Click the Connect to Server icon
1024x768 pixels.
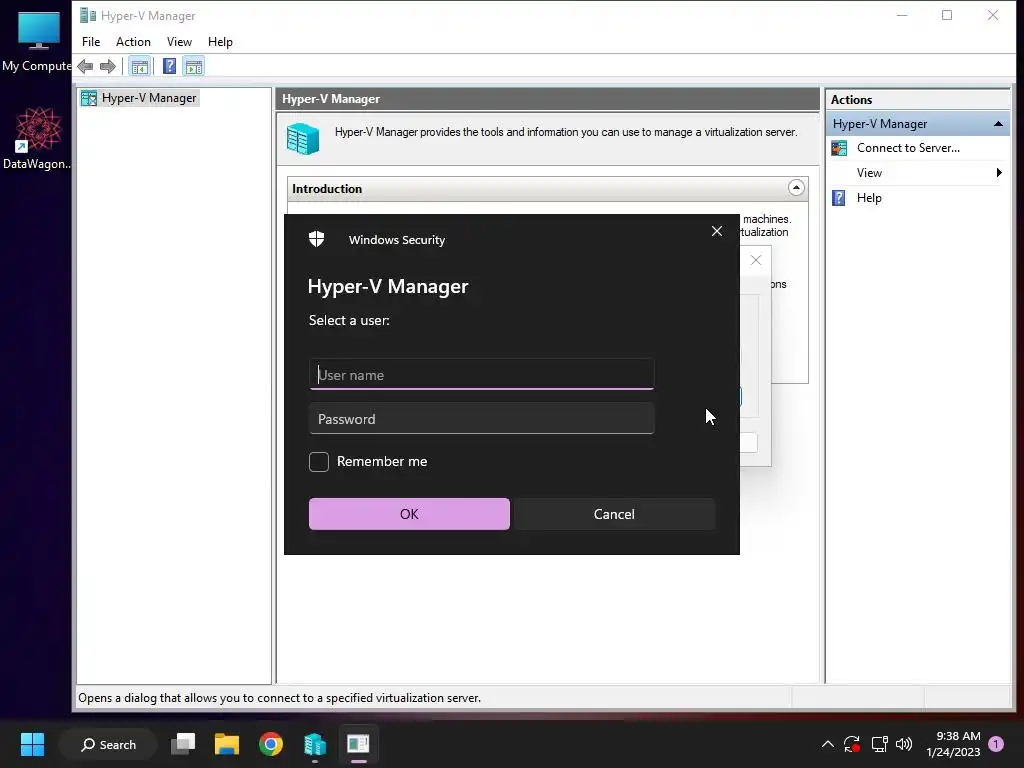click(x=839, y=148)
